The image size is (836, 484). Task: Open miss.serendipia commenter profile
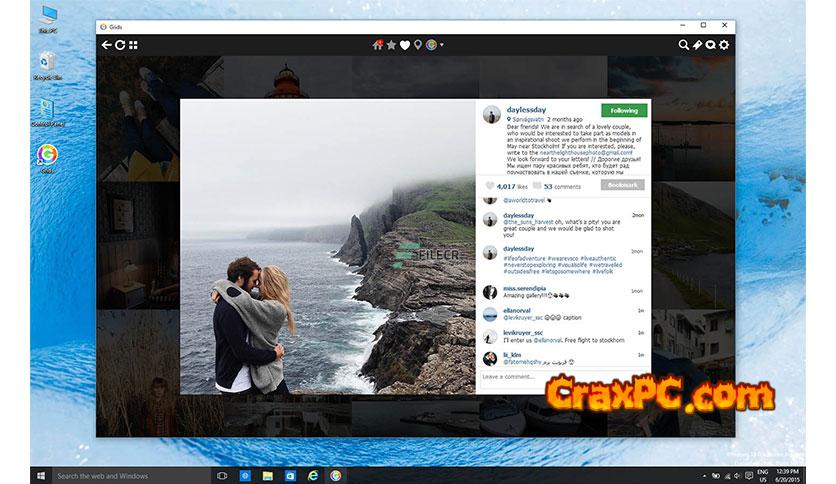point(525,288)
